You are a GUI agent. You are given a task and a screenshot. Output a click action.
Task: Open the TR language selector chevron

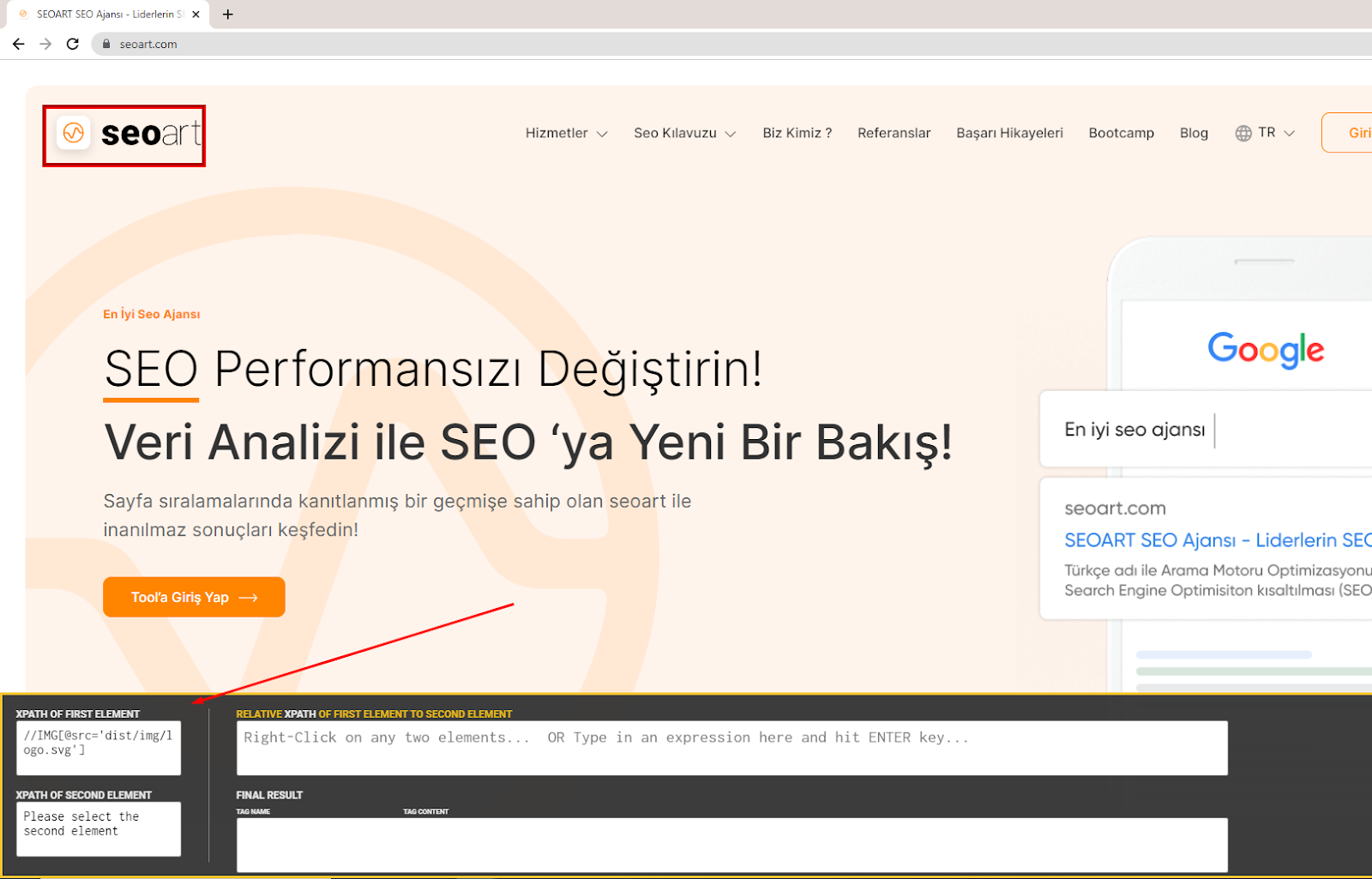click(1289, 133)
